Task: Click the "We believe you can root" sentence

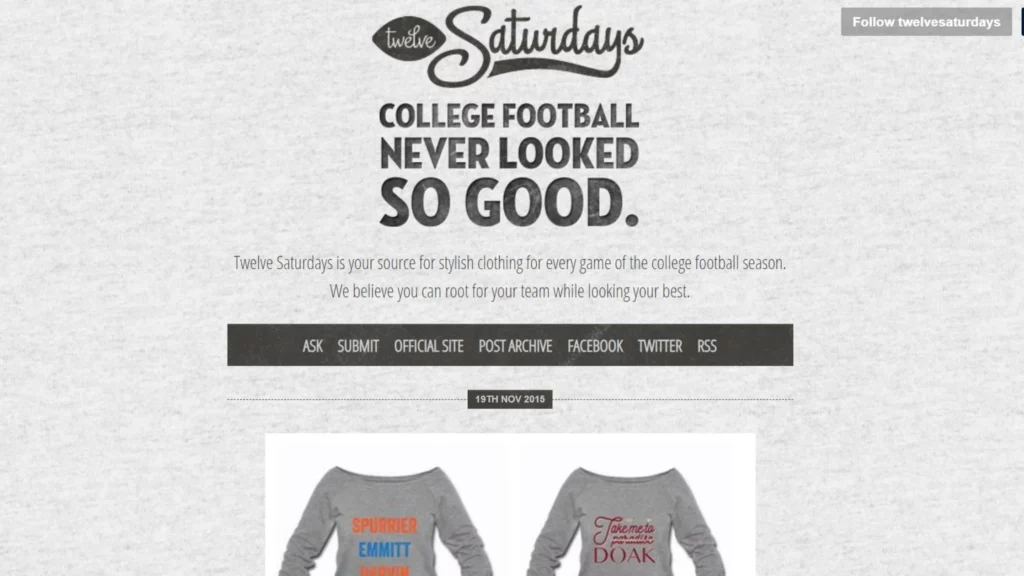Action: coord(509,291)
